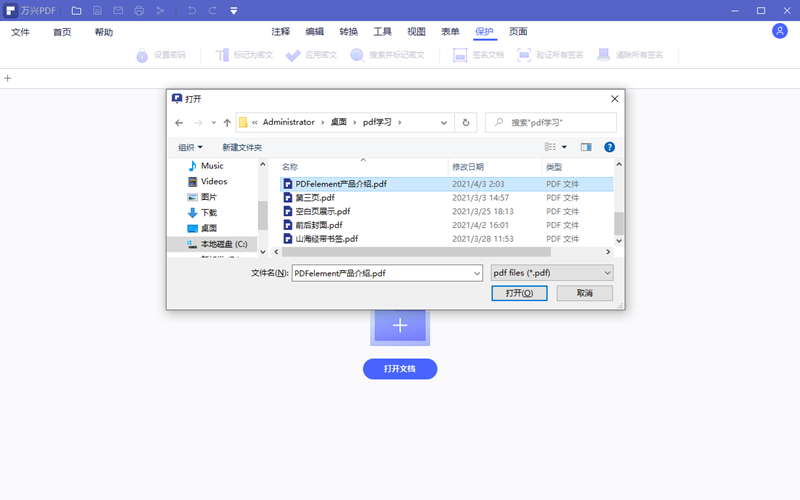
Task: Click the blue help question mark icon
Action: coord(609,147)
